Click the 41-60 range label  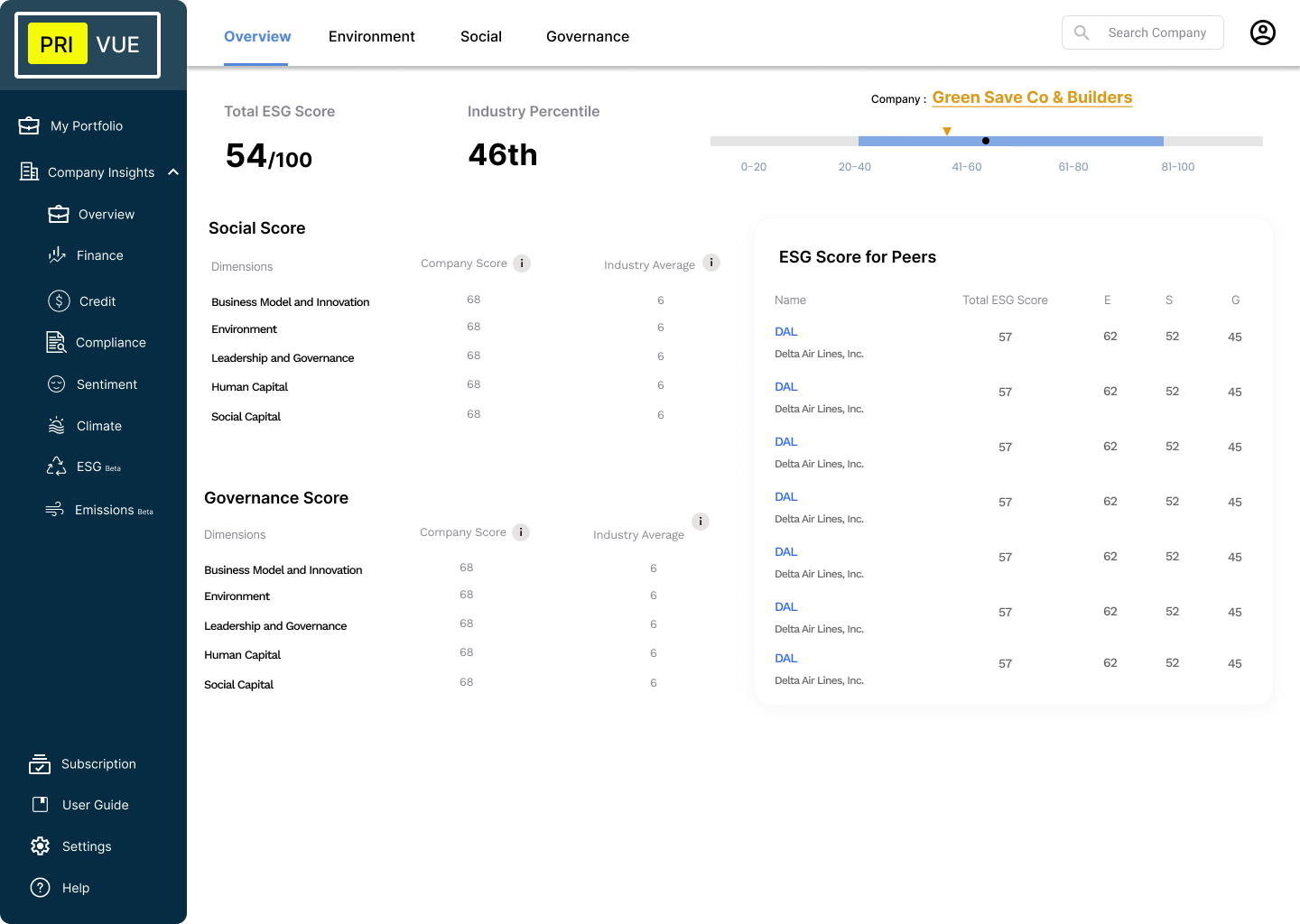(967, 167)
